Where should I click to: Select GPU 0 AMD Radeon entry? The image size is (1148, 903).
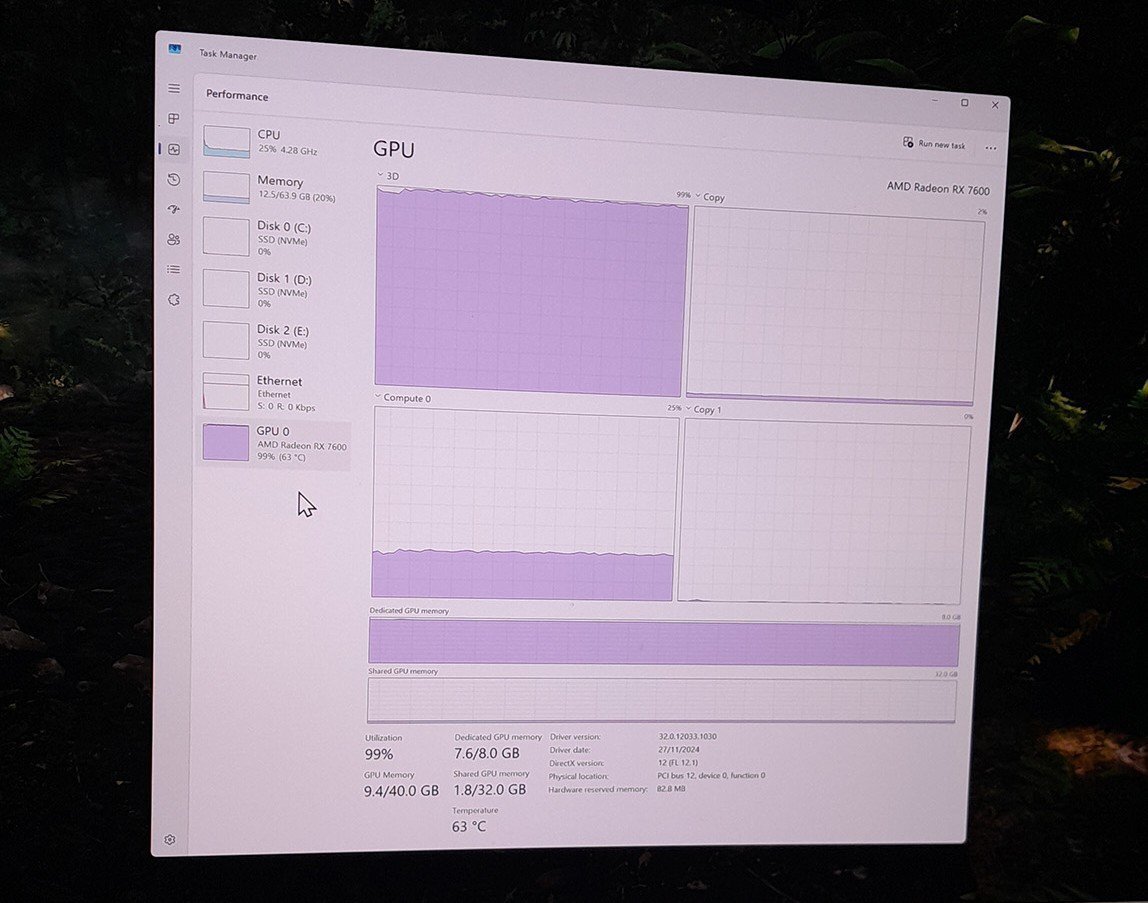tap(275, 444)
